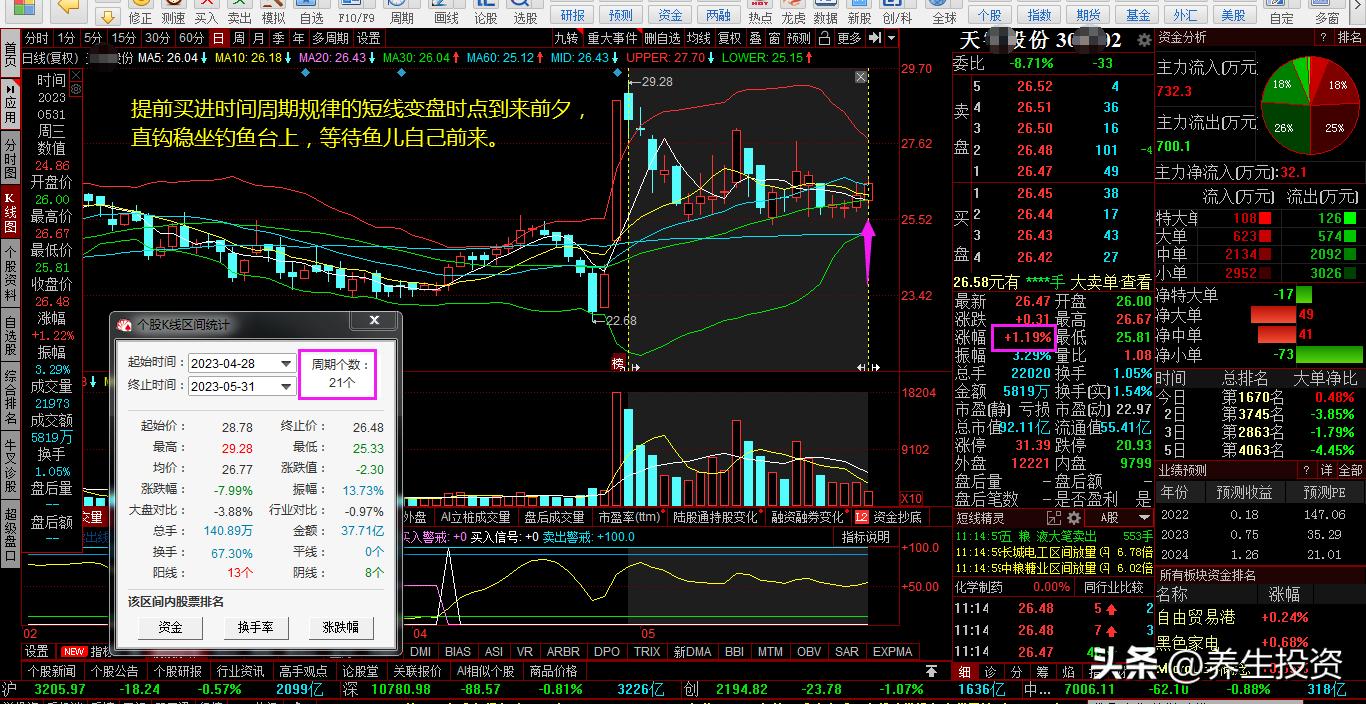
Task: Toggle the 复权 price adjustment option
Action: point(730,38)
